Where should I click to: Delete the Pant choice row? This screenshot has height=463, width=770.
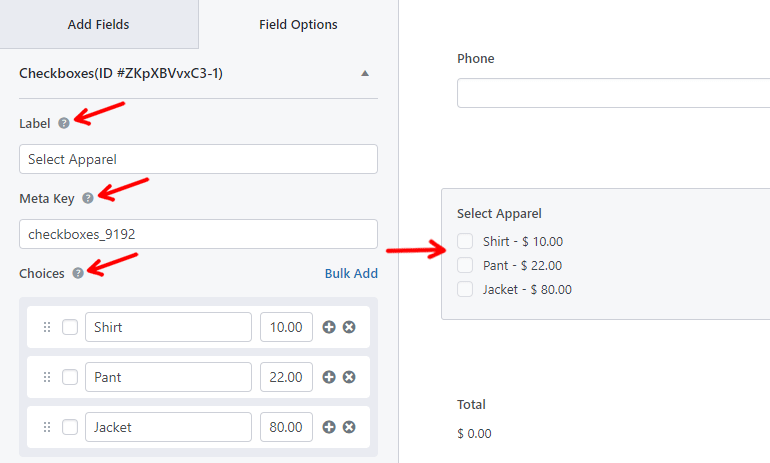coord(349,377)
